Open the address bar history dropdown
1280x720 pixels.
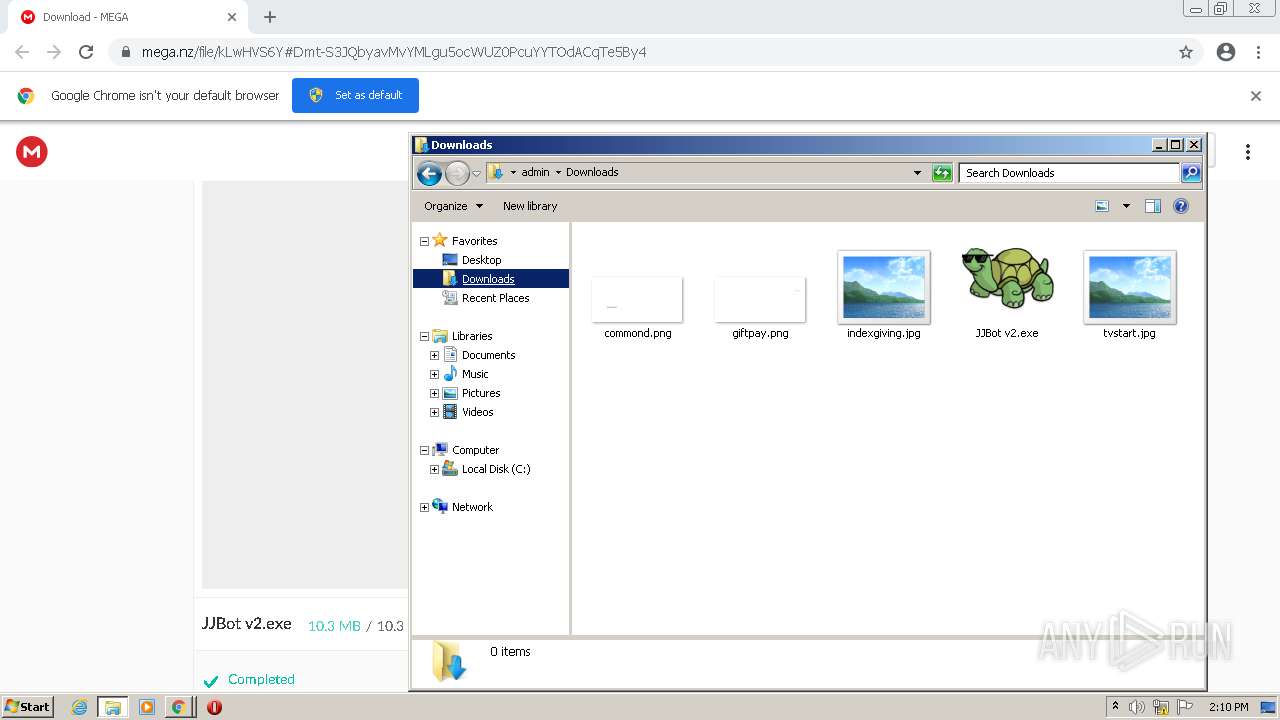pyautogui.click(x=917, y=173)
